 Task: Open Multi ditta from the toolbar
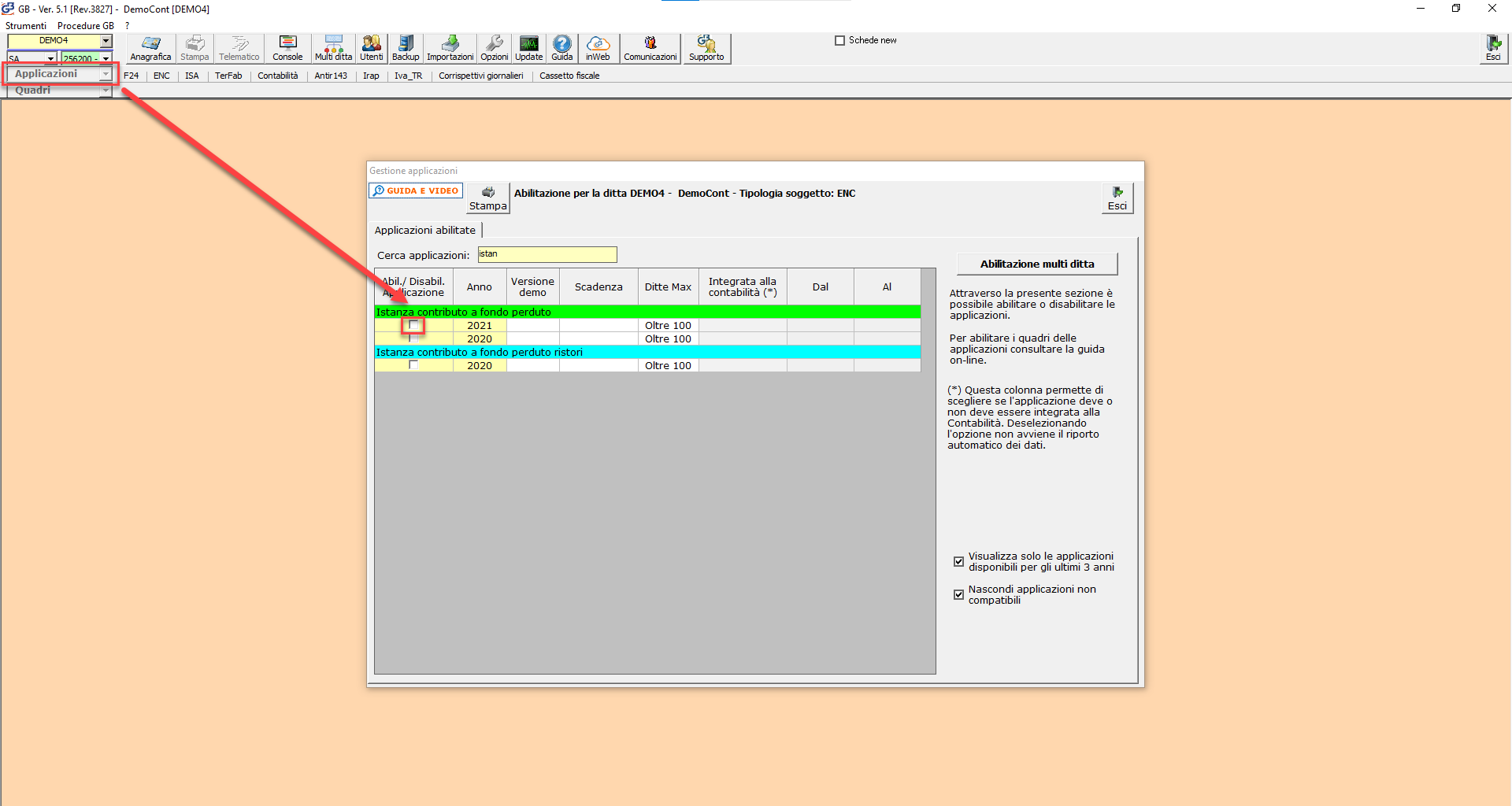[x=334, y=48]
